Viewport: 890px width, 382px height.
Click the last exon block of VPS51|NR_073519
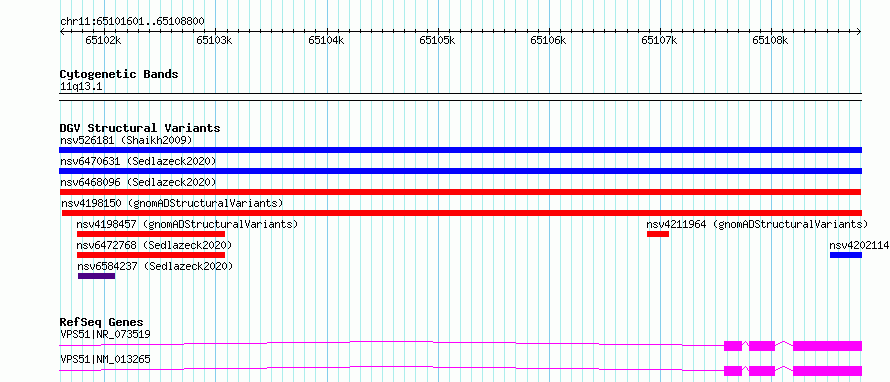[828, 346]
